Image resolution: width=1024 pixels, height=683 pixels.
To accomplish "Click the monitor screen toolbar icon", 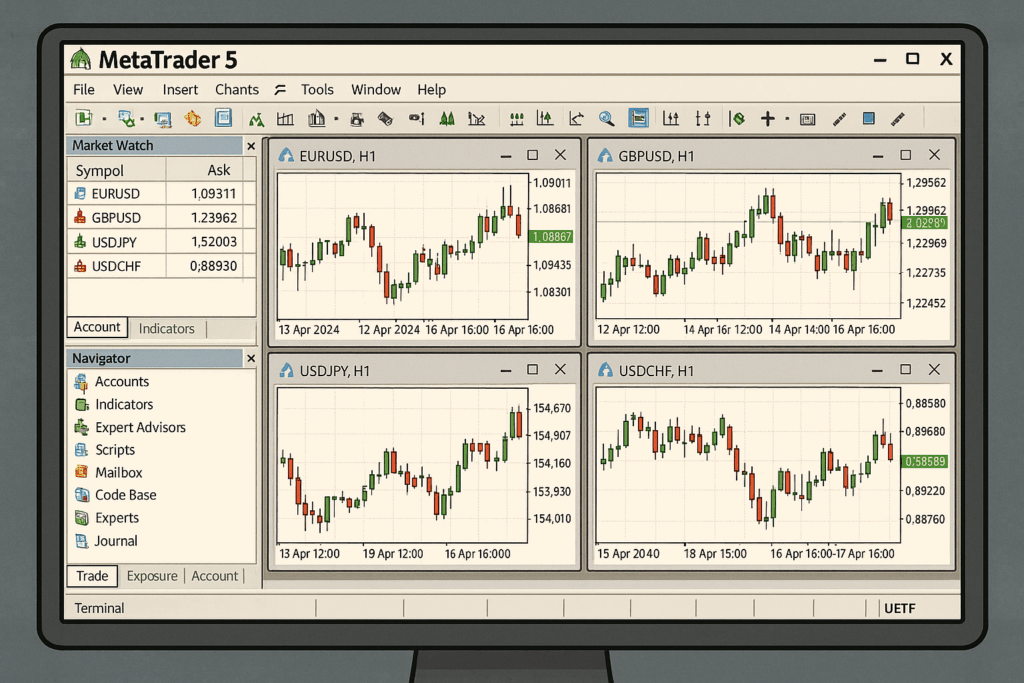I will [163, 119].
